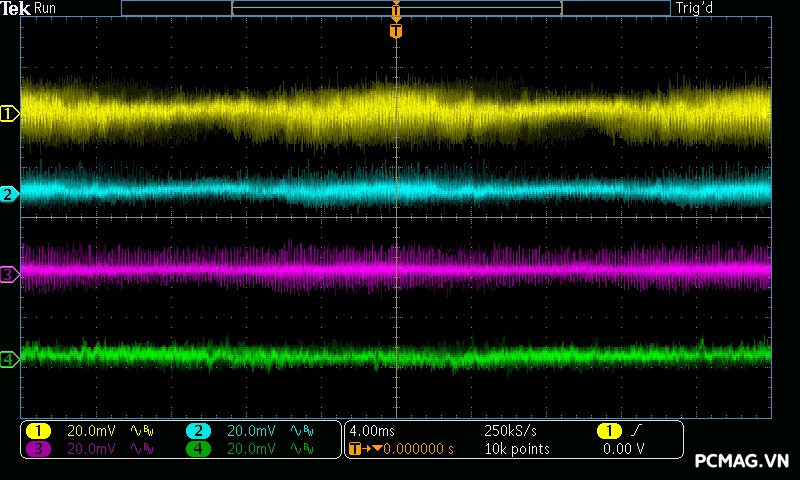The height and width of the screenshot is (480, 800).
Task: Click the 10k points record length
Action: click(x=516, y=449)
